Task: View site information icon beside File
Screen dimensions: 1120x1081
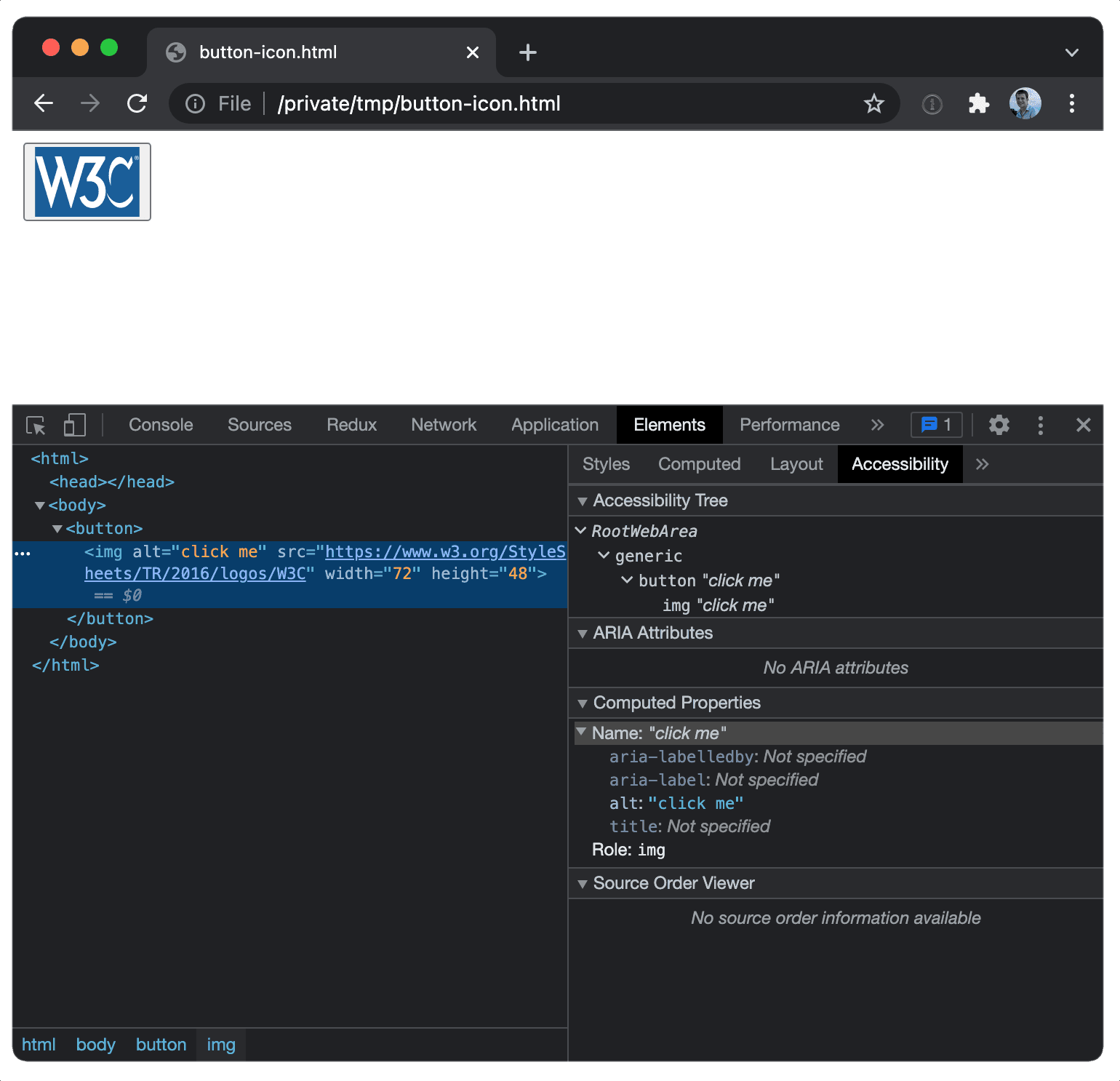Action: (195, 104)
